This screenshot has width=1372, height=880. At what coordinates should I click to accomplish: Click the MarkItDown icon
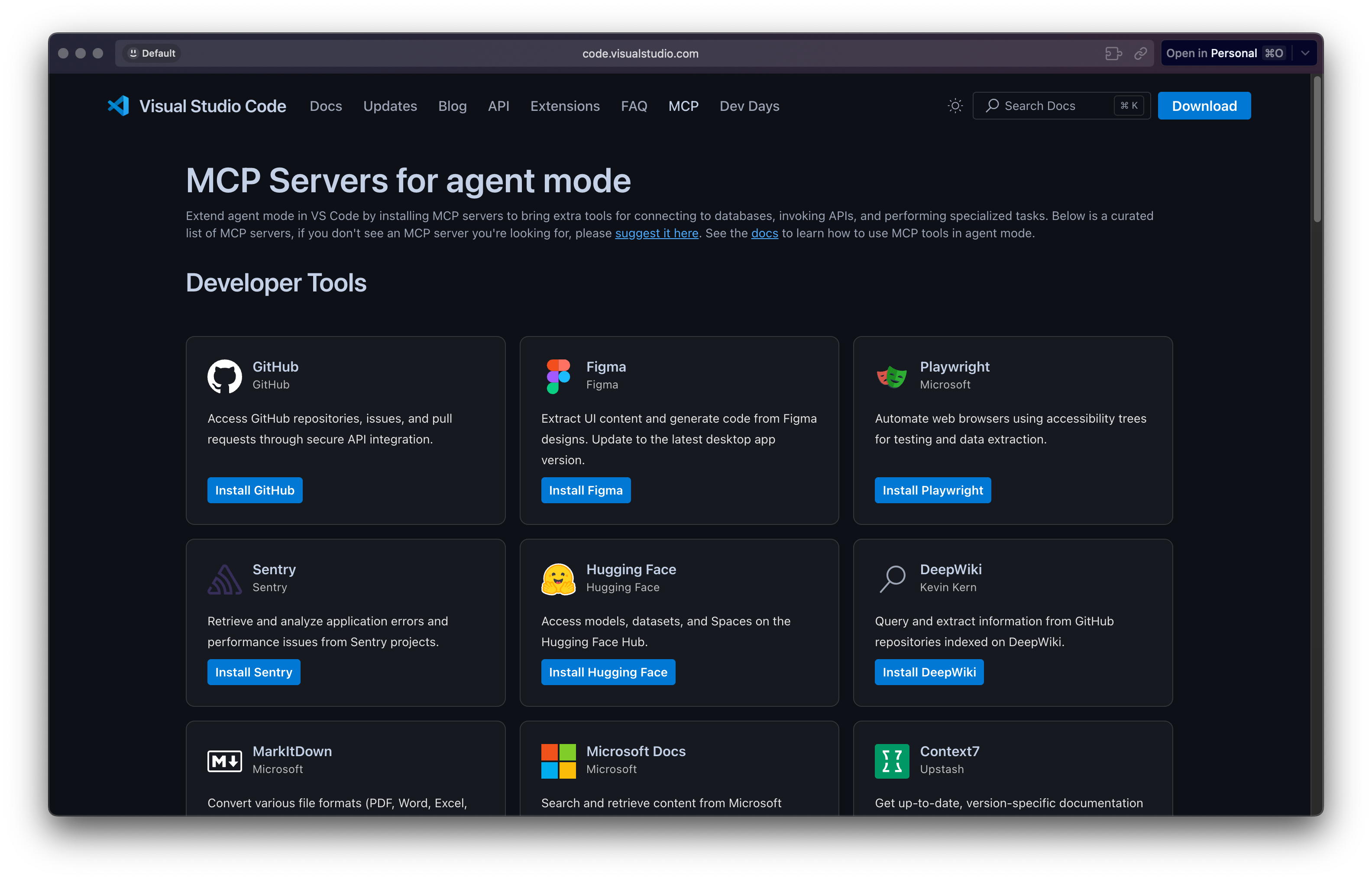coord(225,760)
